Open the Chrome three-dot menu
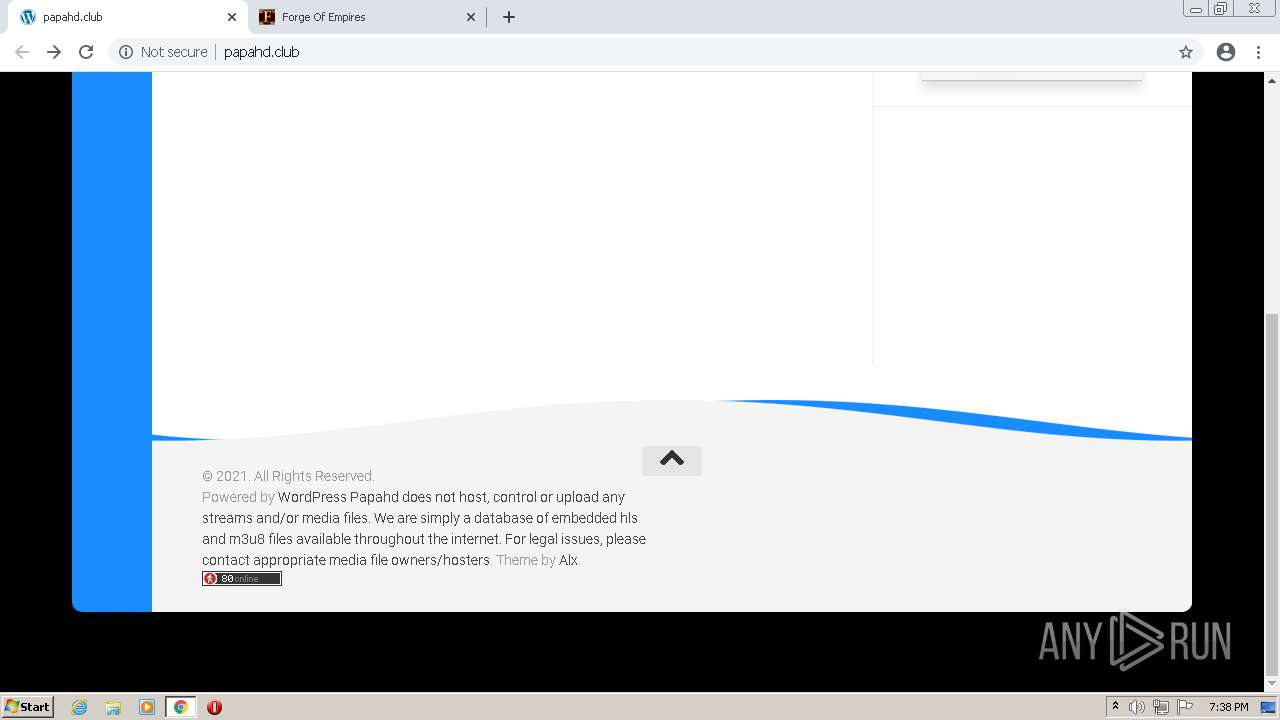Screen dimensions: 1280x720 tap(1258, 52)
